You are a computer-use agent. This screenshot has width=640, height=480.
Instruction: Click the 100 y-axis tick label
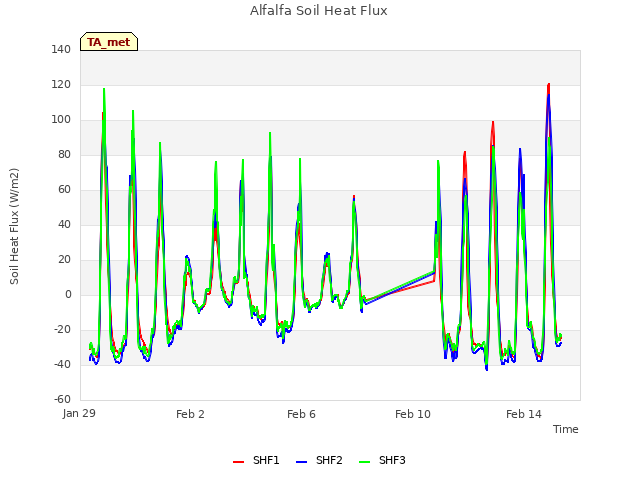point(61,120)
